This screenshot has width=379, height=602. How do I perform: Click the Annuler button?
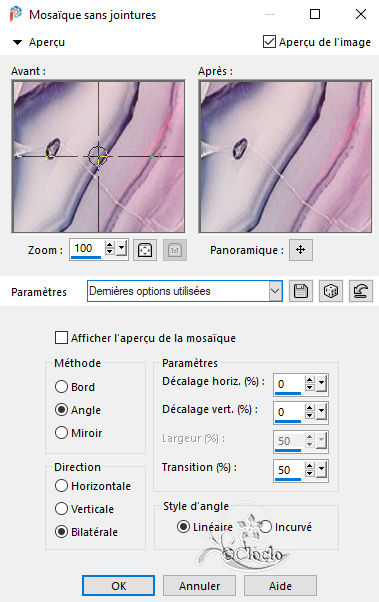[x=199, y=586]
